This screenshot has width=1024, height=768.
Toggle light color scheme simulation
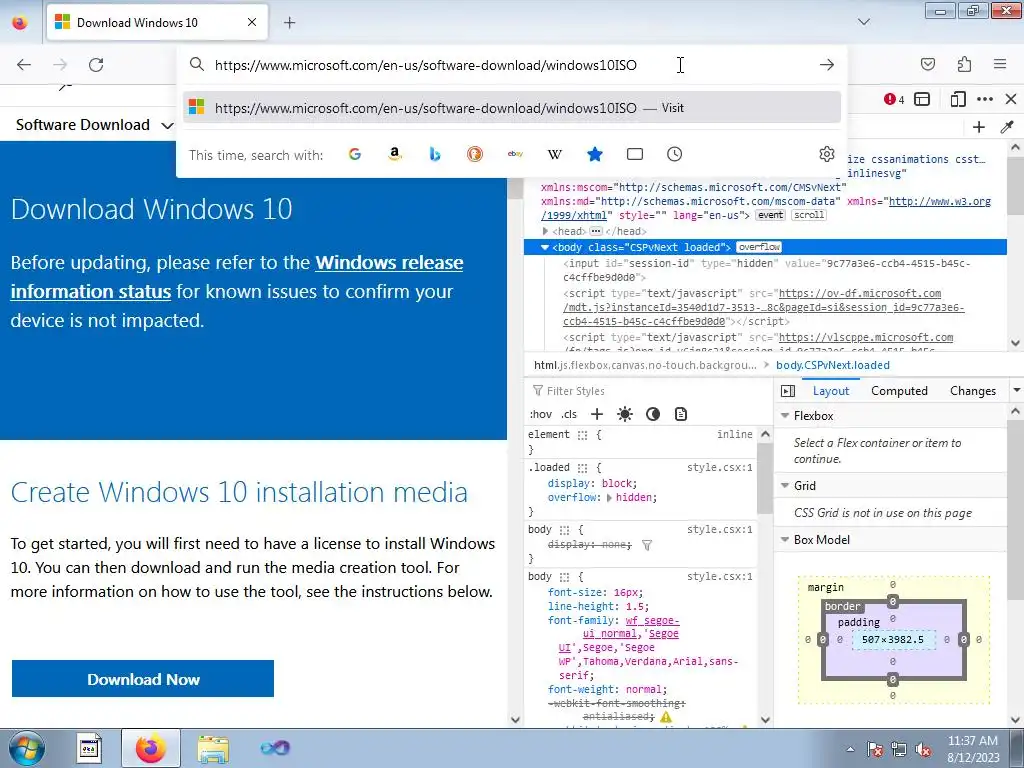click(625, 414)
